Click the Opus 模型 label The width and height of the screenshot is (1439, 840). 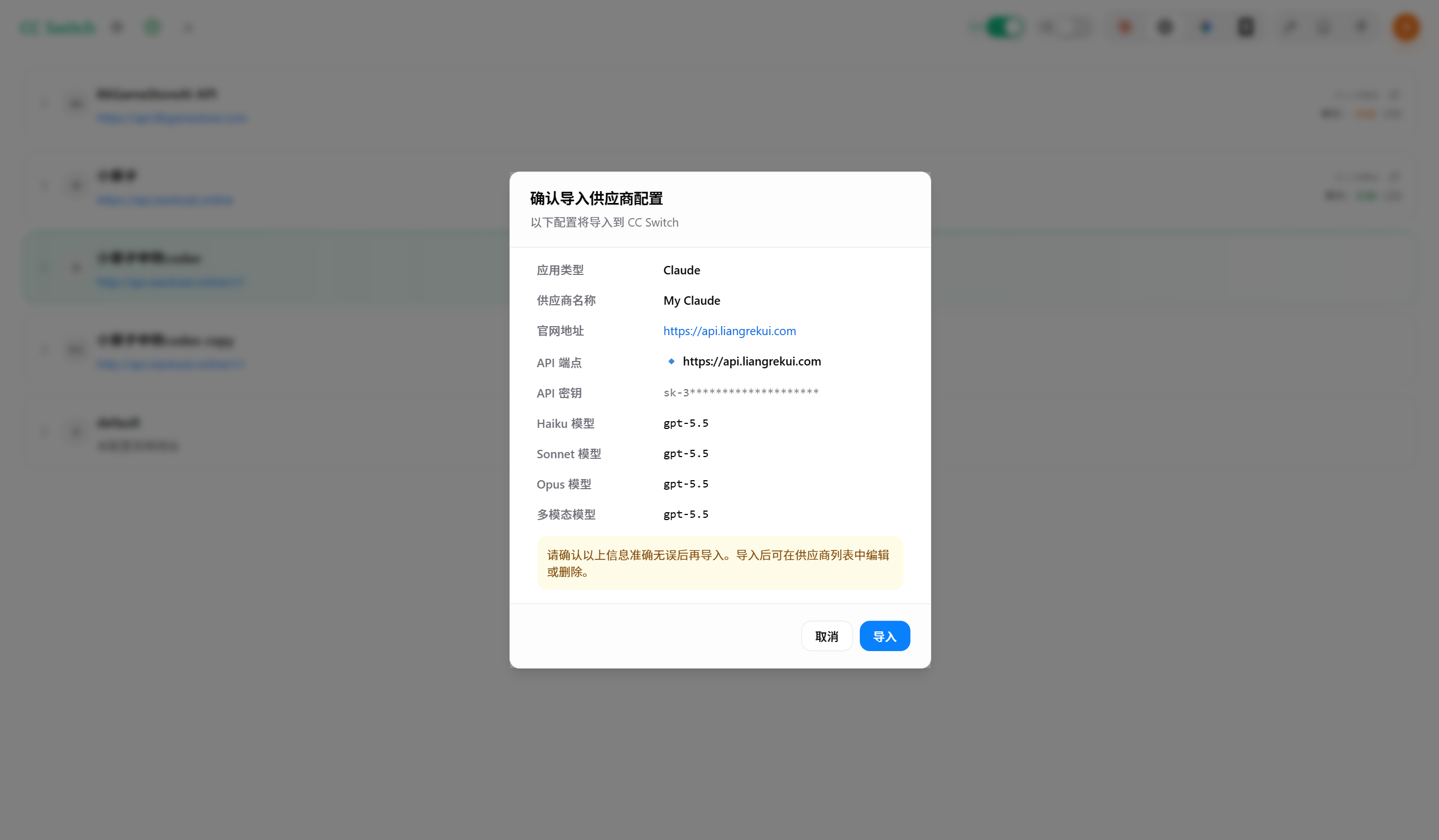coord(563,484)
